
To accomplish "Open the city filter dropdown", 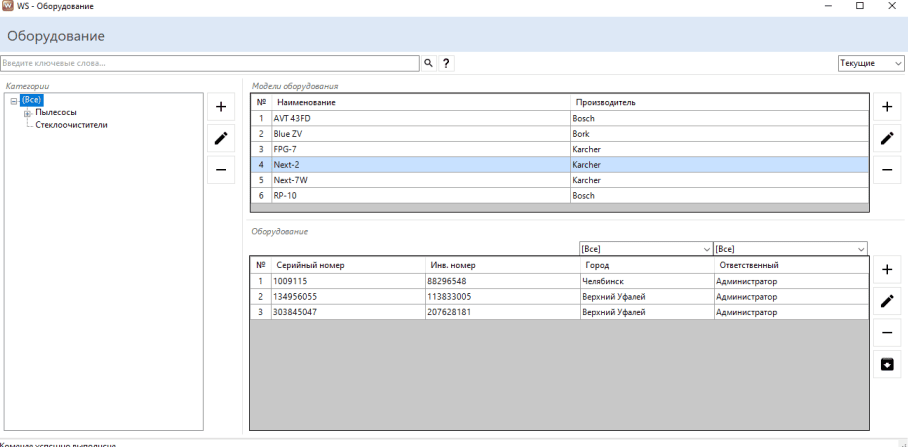I will tap(645, 248).
